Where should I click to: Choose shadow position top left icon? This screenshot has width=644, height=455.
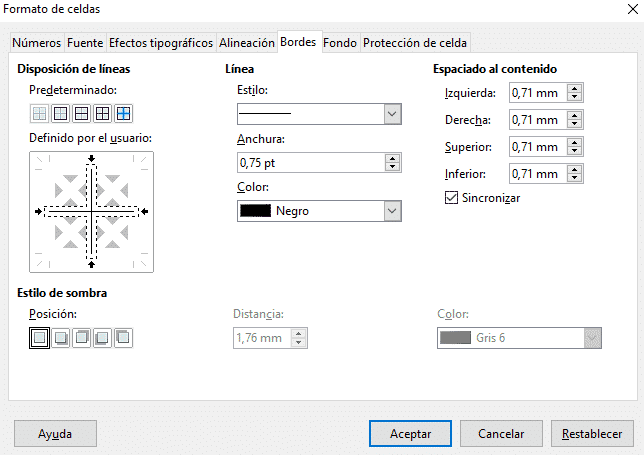[123, 338]
